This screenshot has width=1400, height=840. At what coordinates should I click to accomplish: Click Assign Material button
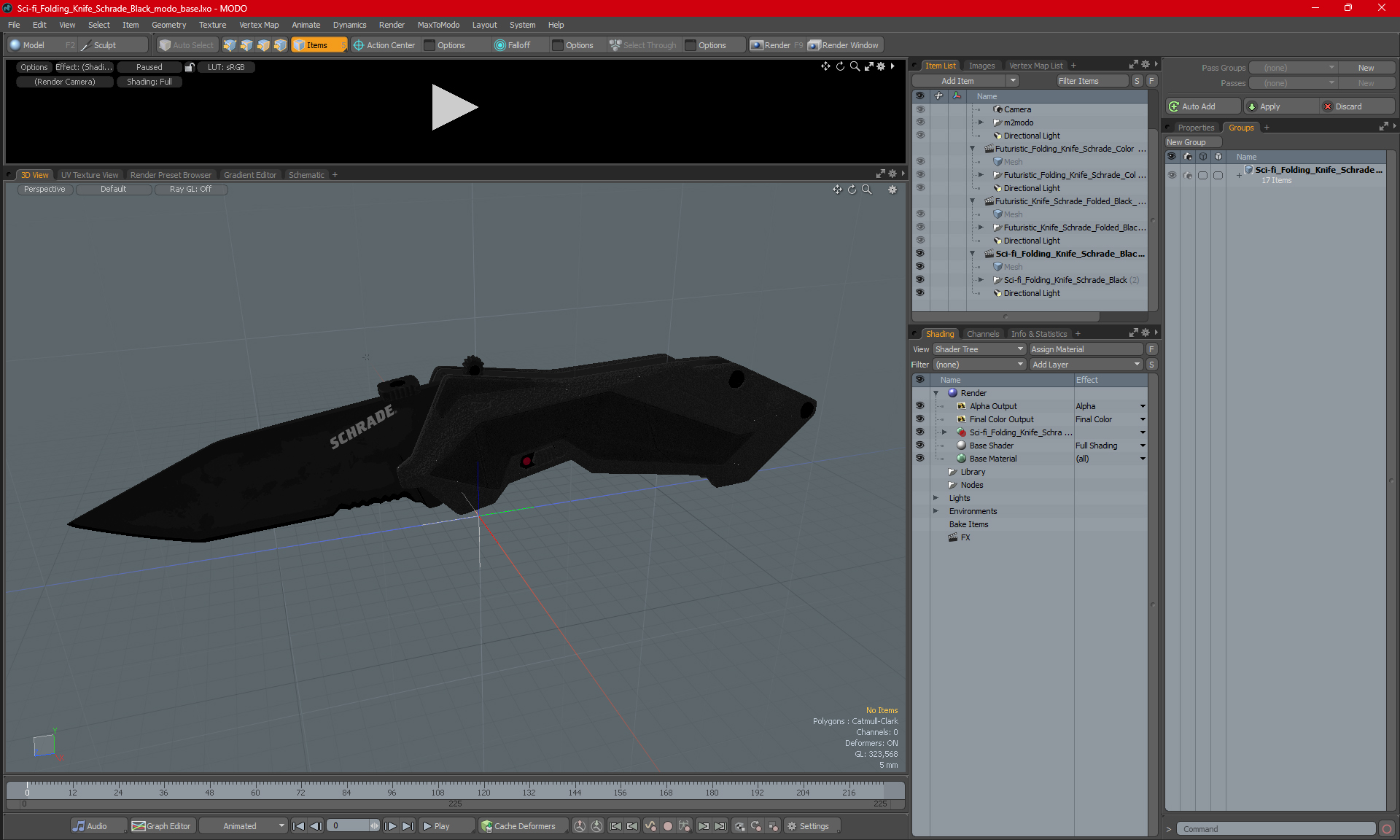[1086, 349]
